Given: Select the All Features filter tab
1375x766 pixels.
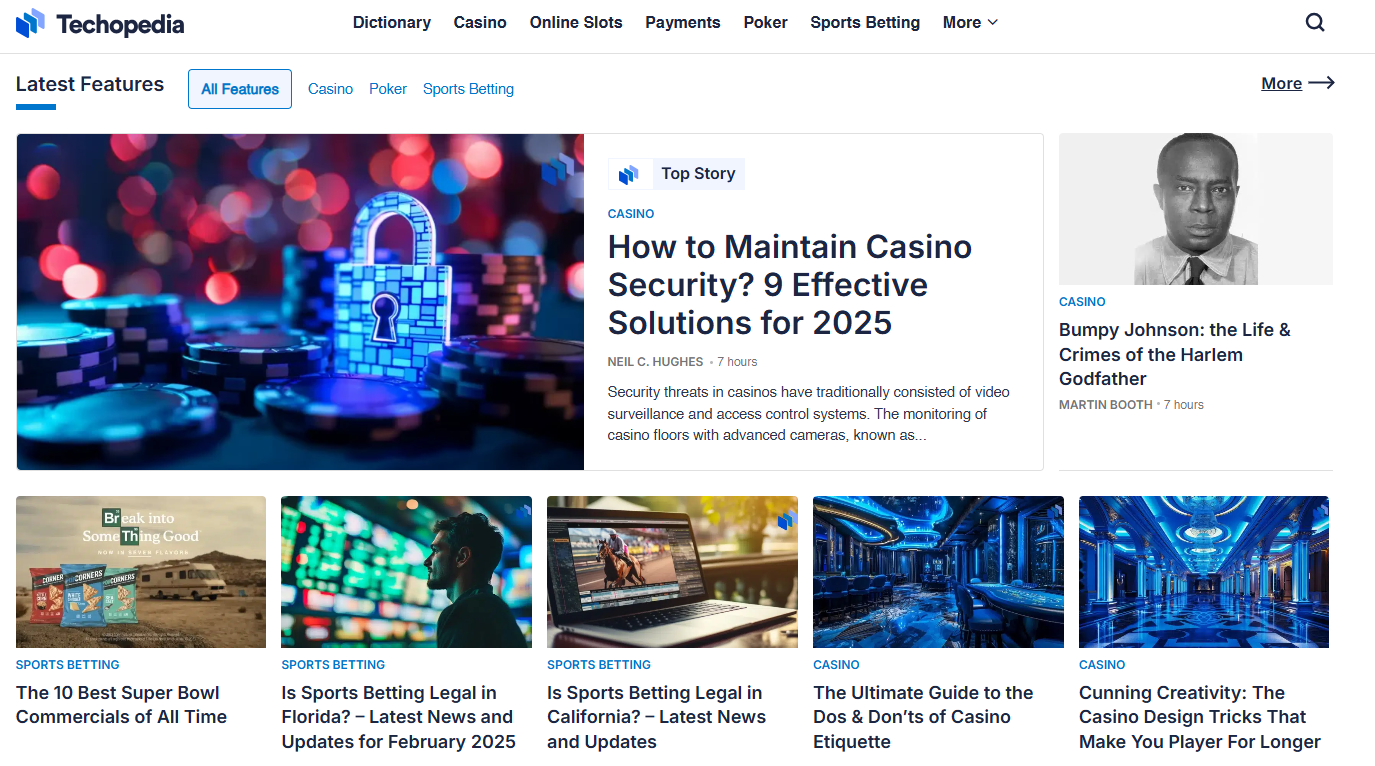Looking at the screenshot, I should pyautogui.click(x=240, y=89).
